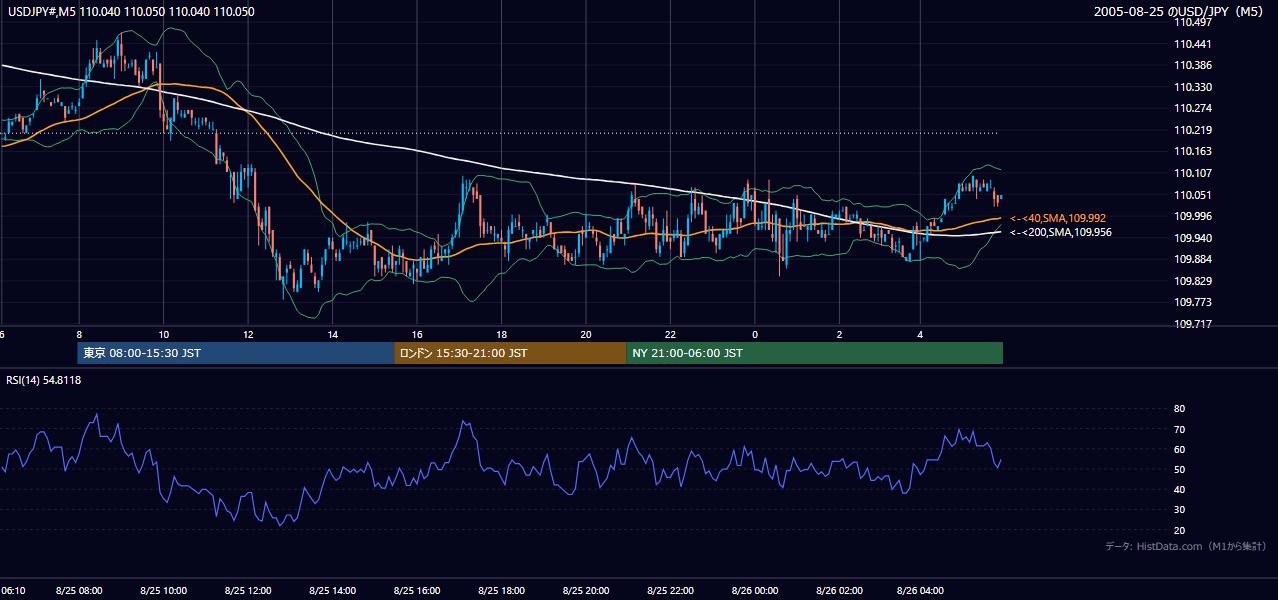
Task: Select the Tokyo 08:00-15:30 JST session bar
Action: coord(236,353)
